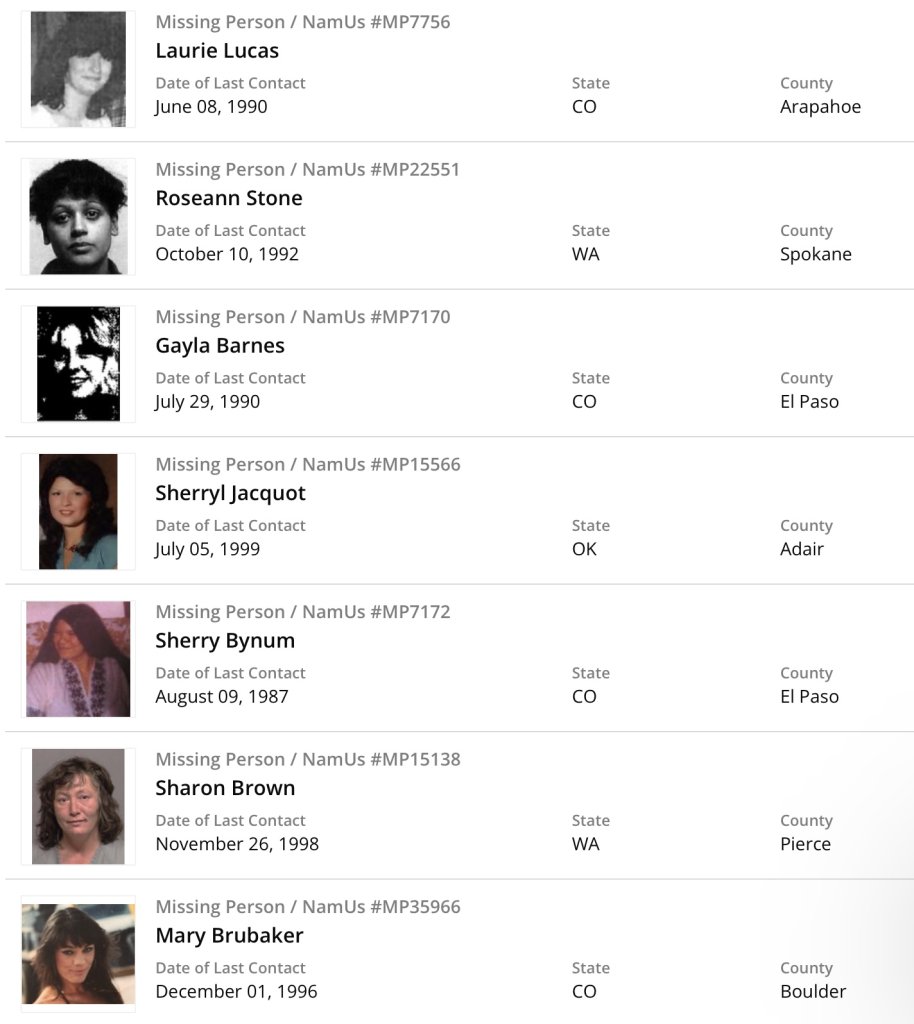Open the Sharon Brown name link

pyautogui.click(x=225, y=788)
